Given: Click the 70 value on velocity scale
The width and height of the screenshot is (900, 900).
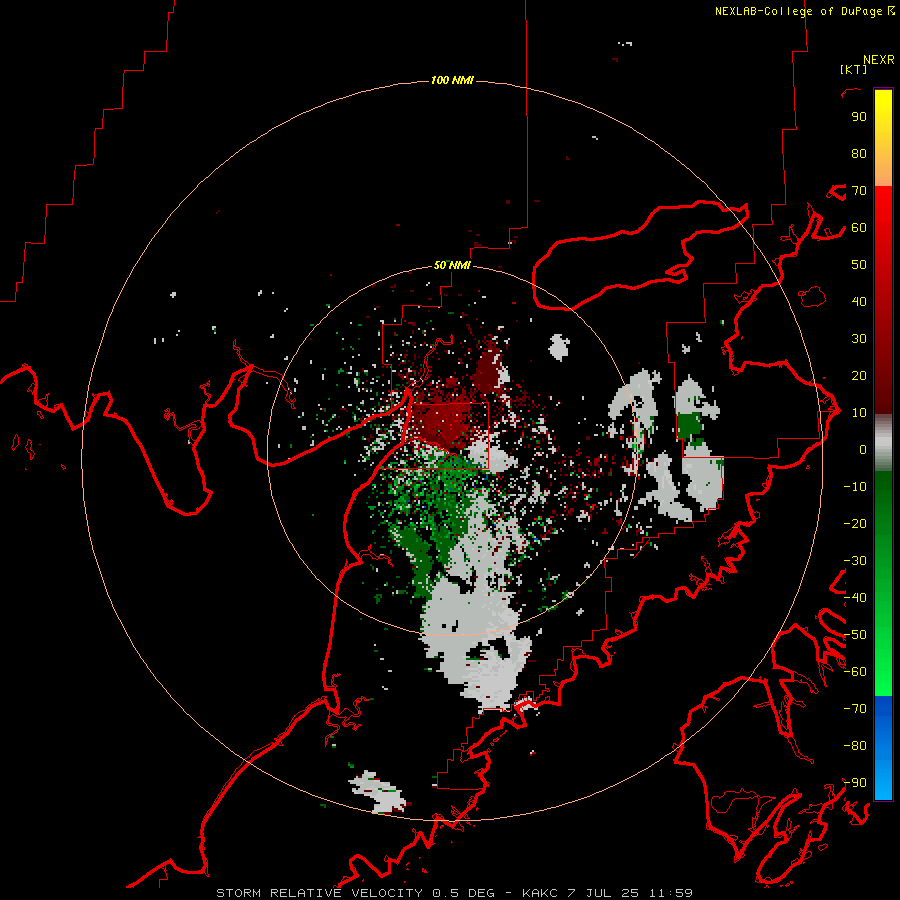Looking at the screenshot, I should pos(859,191).
